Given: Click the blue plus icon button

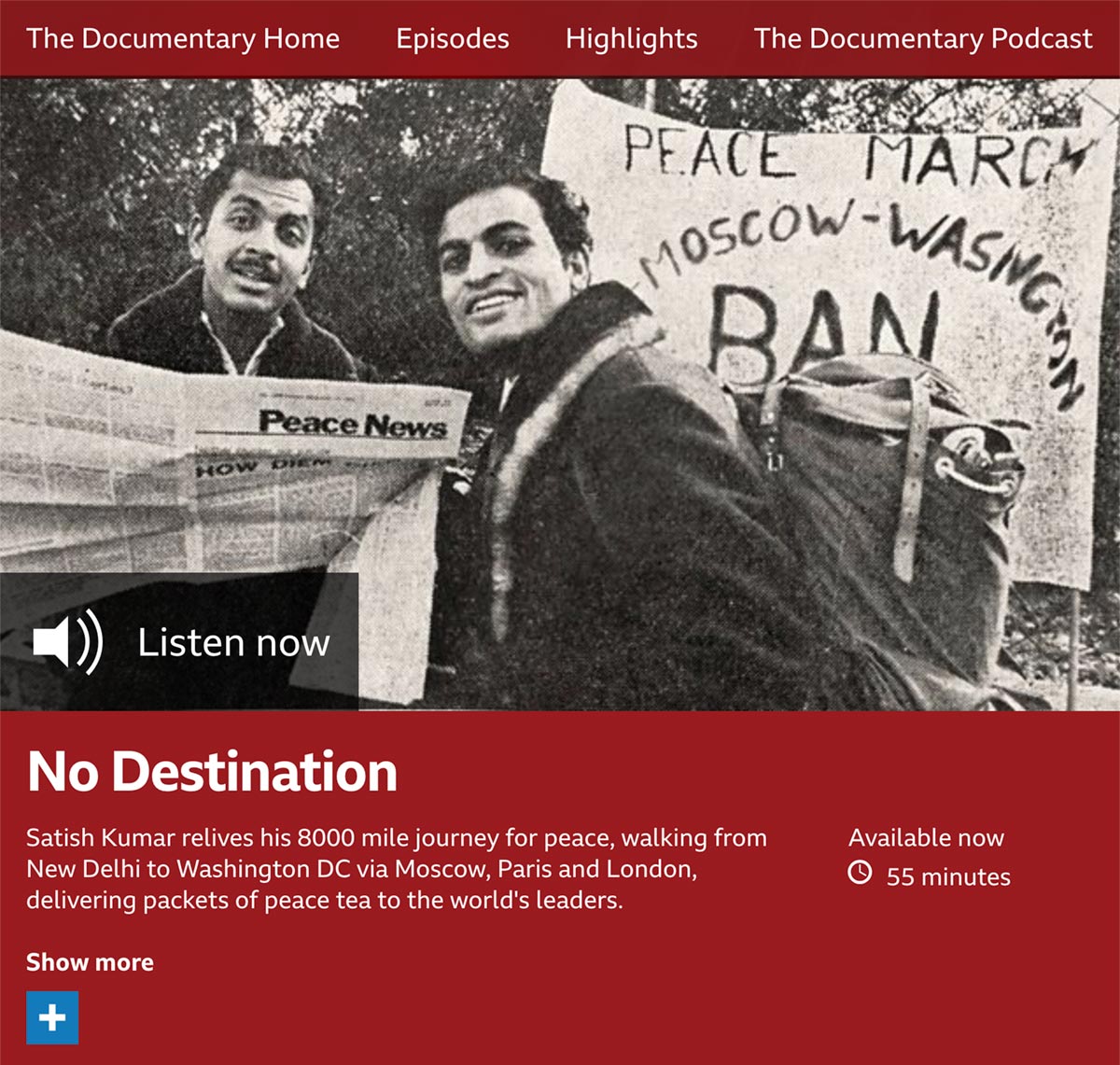Looking at the screenshot, I should click(x=52, y=1017).
